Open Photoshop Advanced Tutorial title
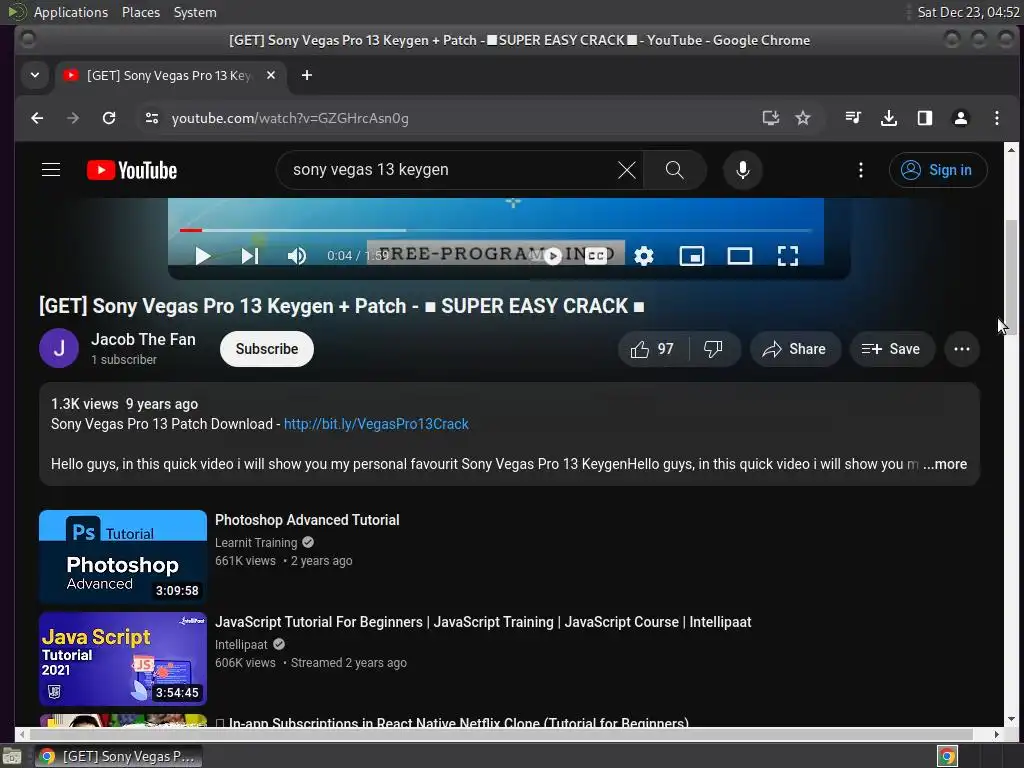 (x=307, y=520)
